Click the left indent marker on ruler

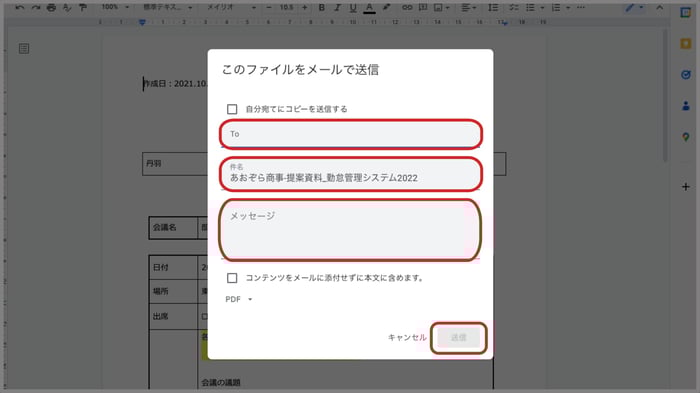coord(142,22)
